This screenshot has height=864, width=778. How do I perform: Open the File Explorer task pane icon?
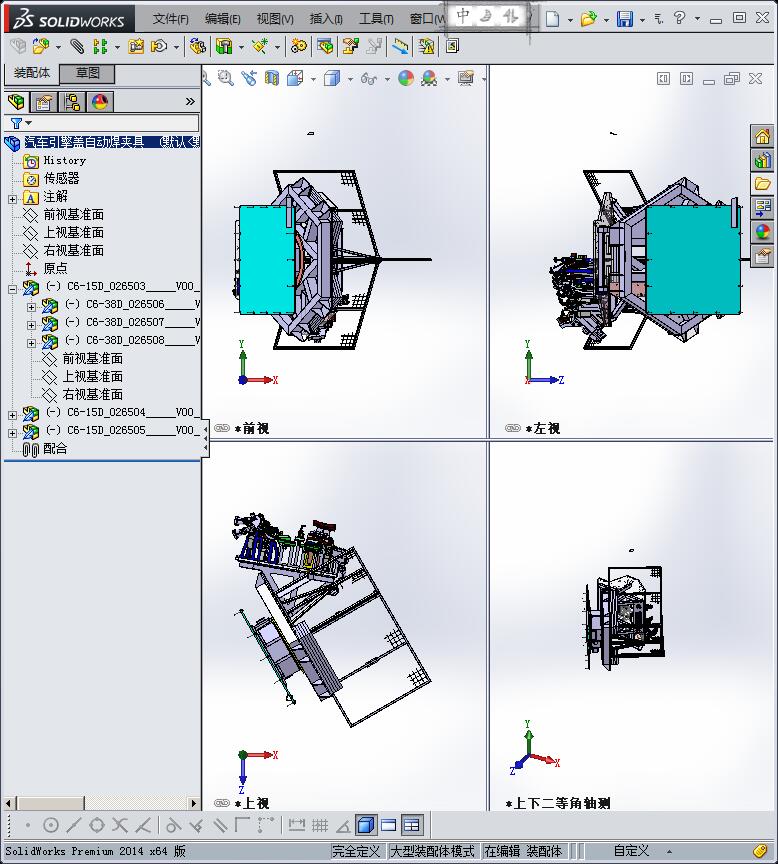763,184
